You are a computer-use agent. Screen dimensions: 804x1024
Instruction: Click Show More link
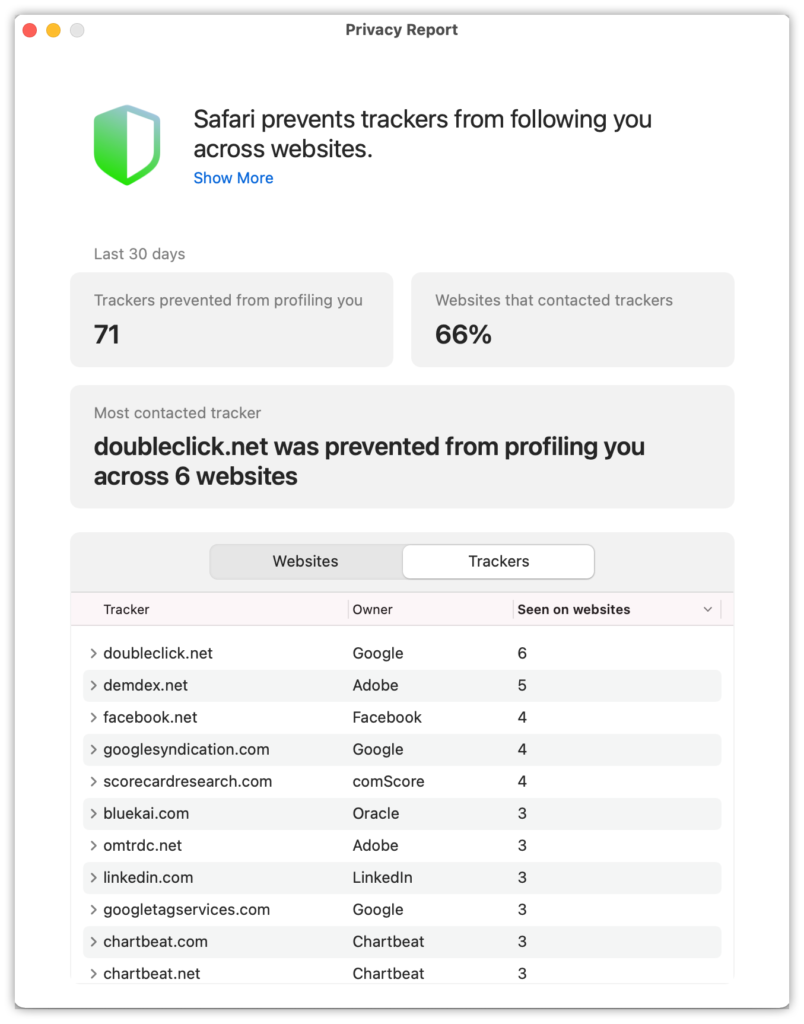click(x=233, y=178)
